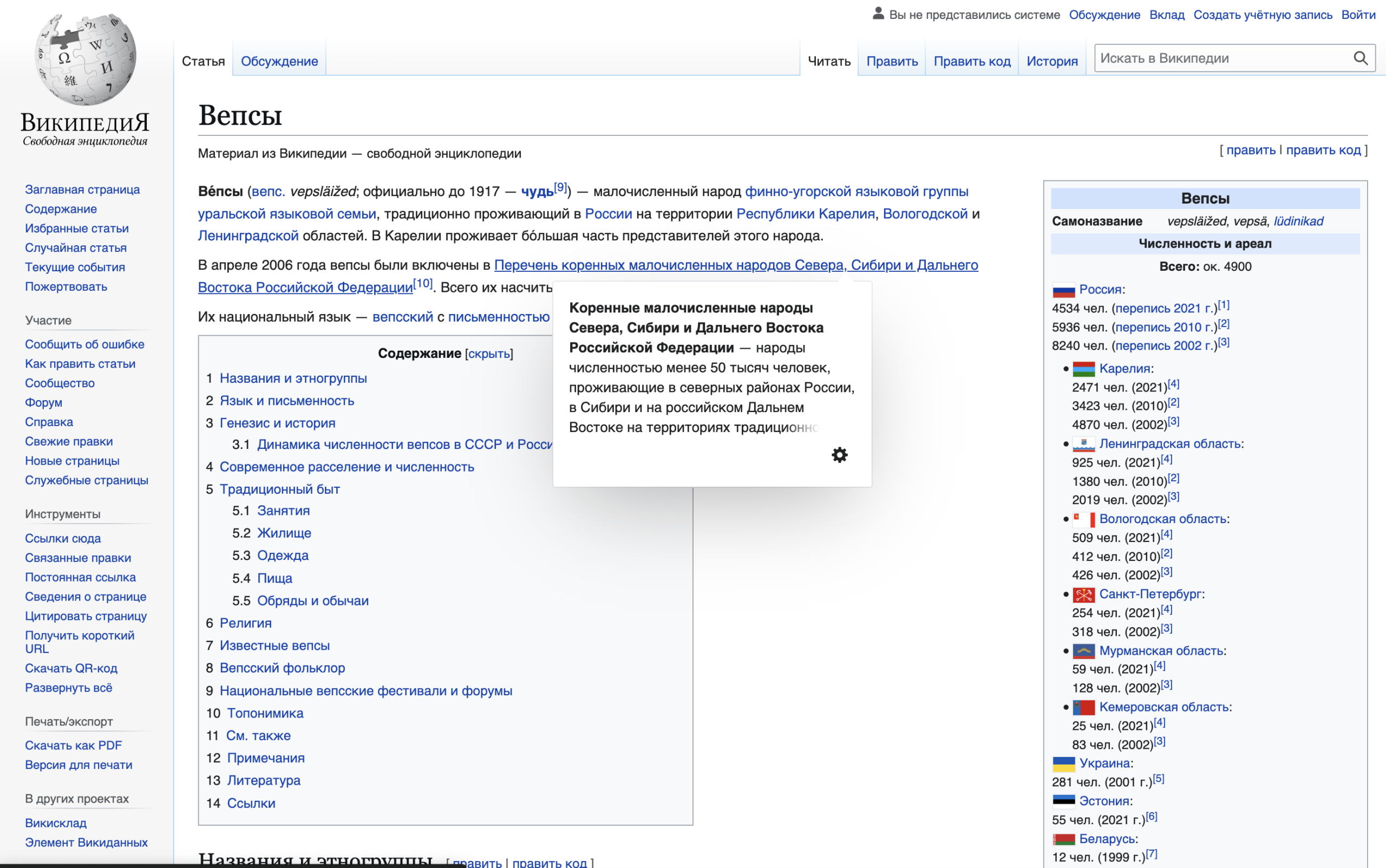Open the 'Править код' tab

pos(972,61)
